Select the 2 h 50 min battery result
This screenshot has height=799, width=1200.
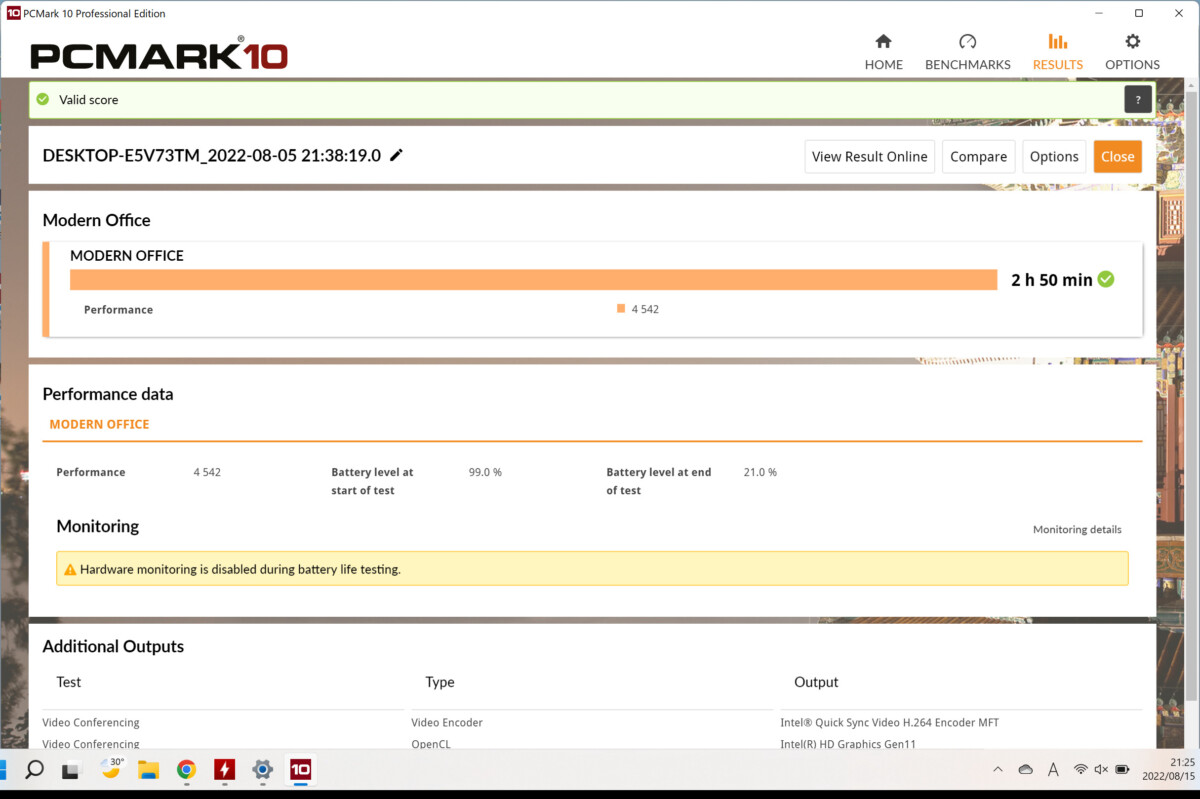[1052, 280]
